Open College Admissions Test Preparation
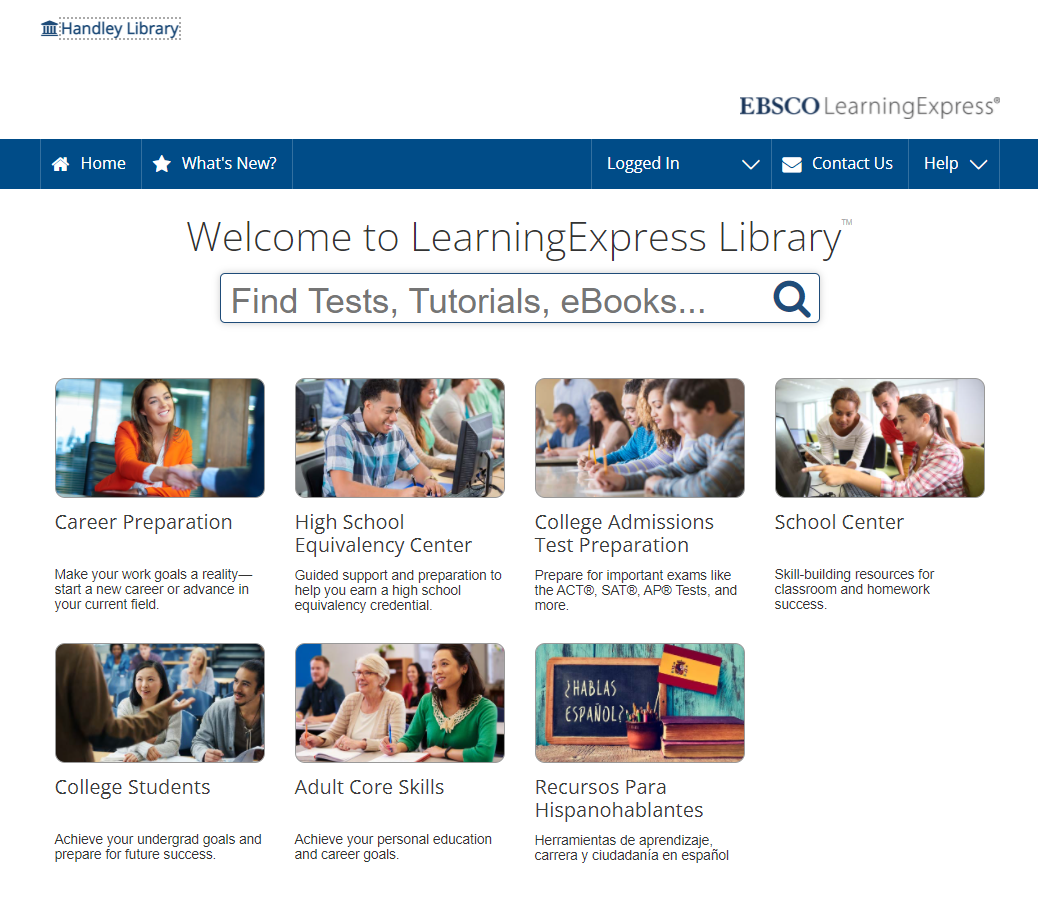 coord(625,534)
